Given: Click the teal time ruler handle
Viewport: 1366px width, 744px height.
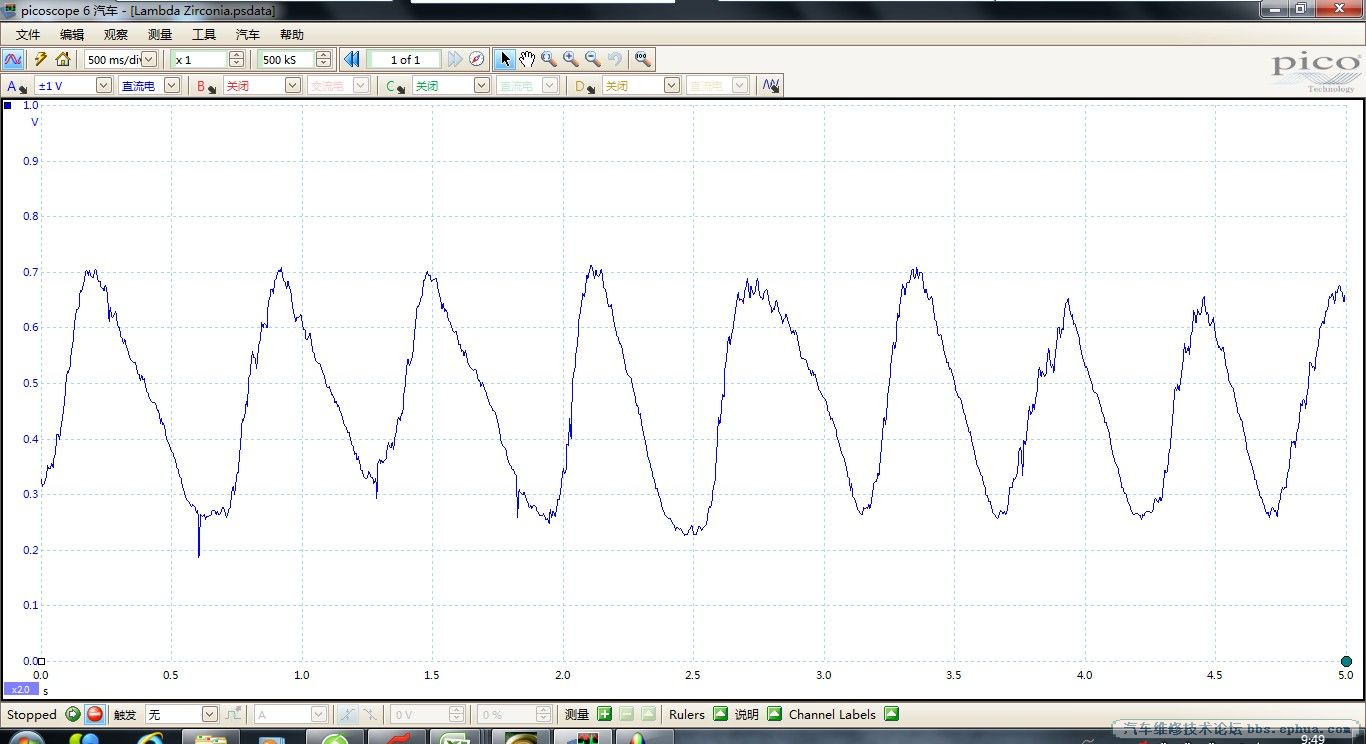Looking at the screenshot, I should pyautogui.click(x=1346, y=661).
